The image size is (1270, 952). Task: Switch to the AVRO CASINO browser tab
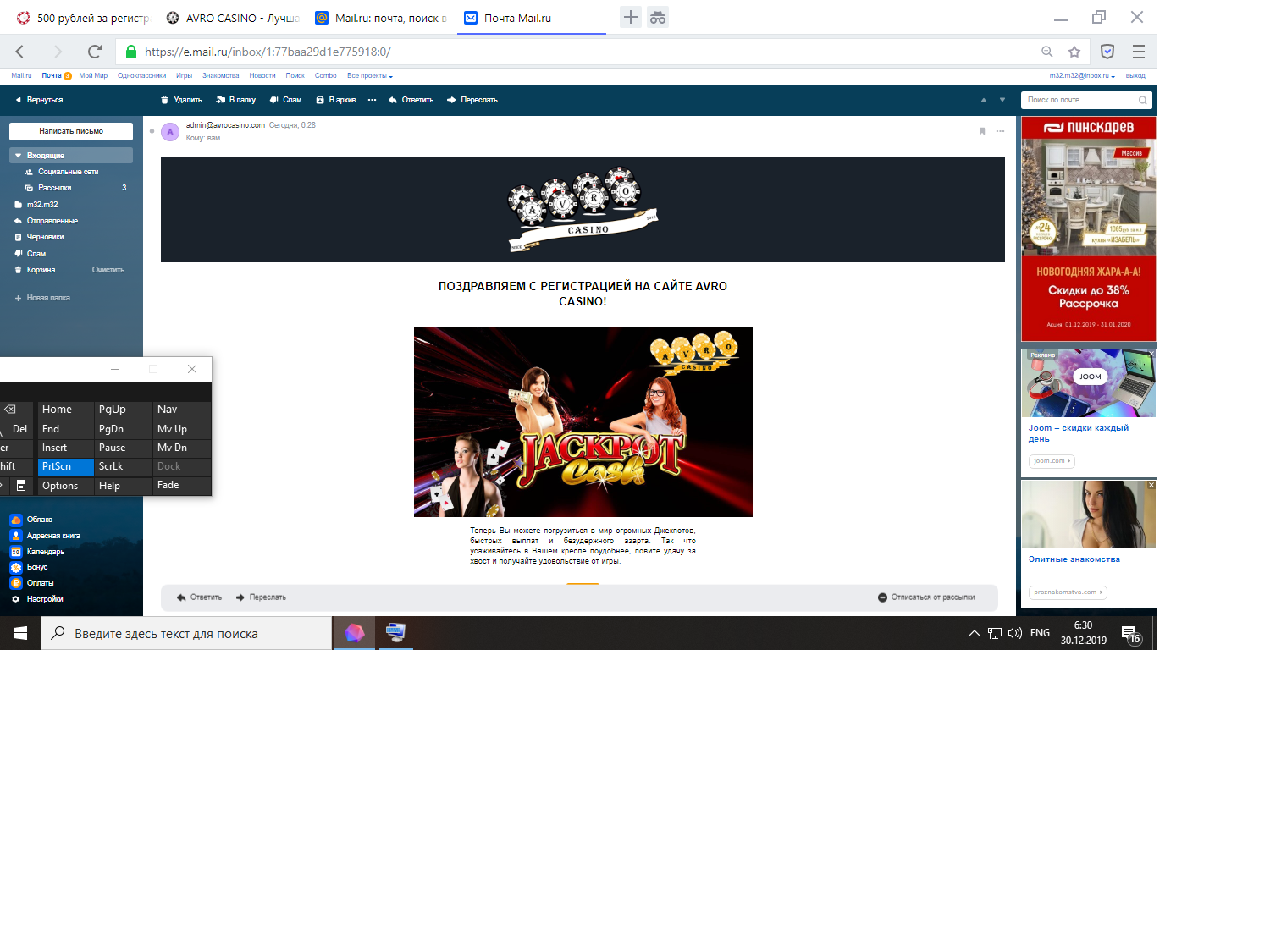point(233,18)
